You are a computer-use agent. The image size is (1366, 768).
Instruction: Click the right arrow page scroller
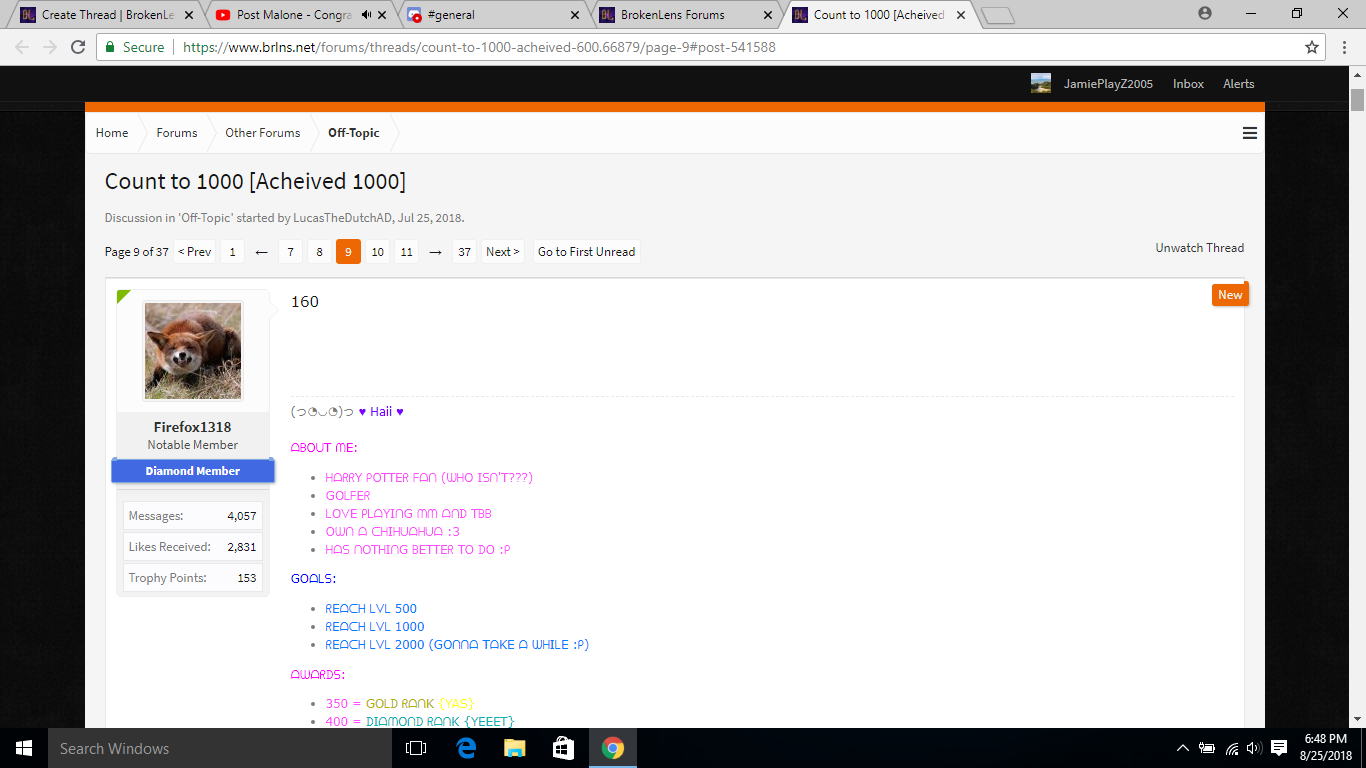435,252
